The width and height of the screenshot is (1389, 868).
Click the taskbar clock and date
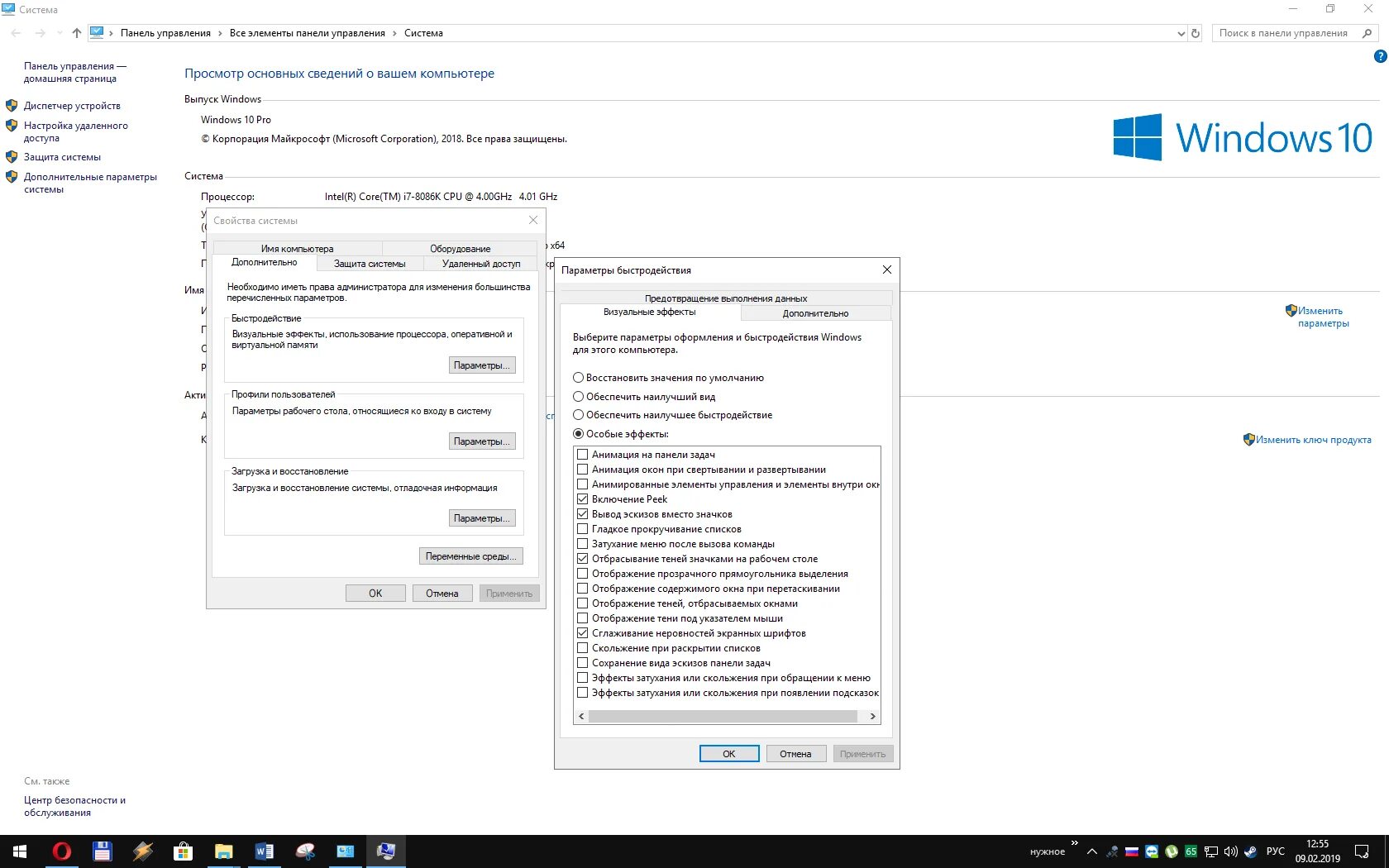[x=1317, y=851]
